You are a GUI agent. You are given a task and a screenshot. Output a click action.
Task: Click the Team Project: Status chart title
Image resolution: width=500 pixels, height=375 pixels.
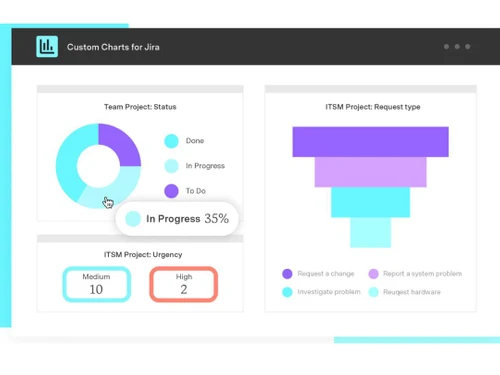coord(140,107)
